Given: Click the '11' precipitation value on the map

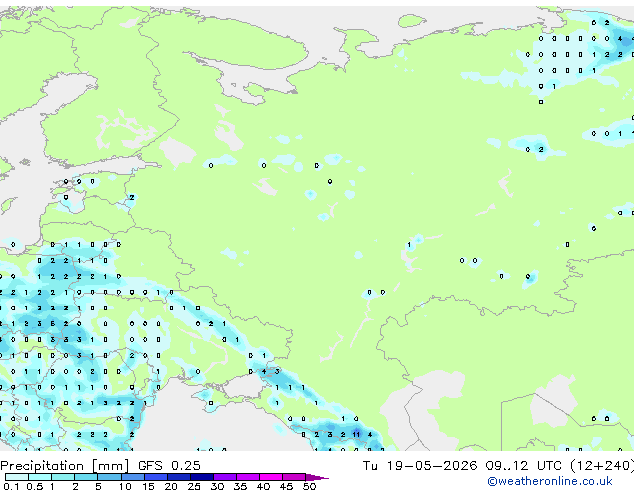Looking at the screenshot, I should click(356, 435).
